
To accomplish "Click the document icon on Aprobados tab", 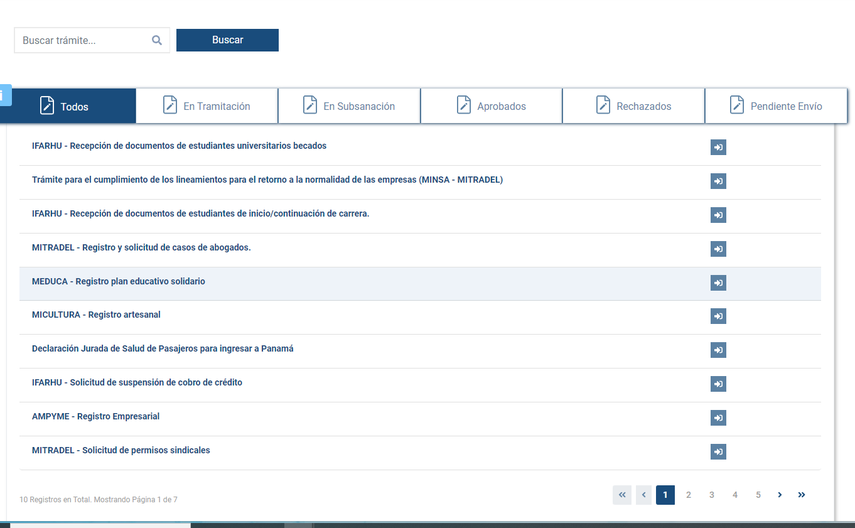I will click(x=463, y=104).
